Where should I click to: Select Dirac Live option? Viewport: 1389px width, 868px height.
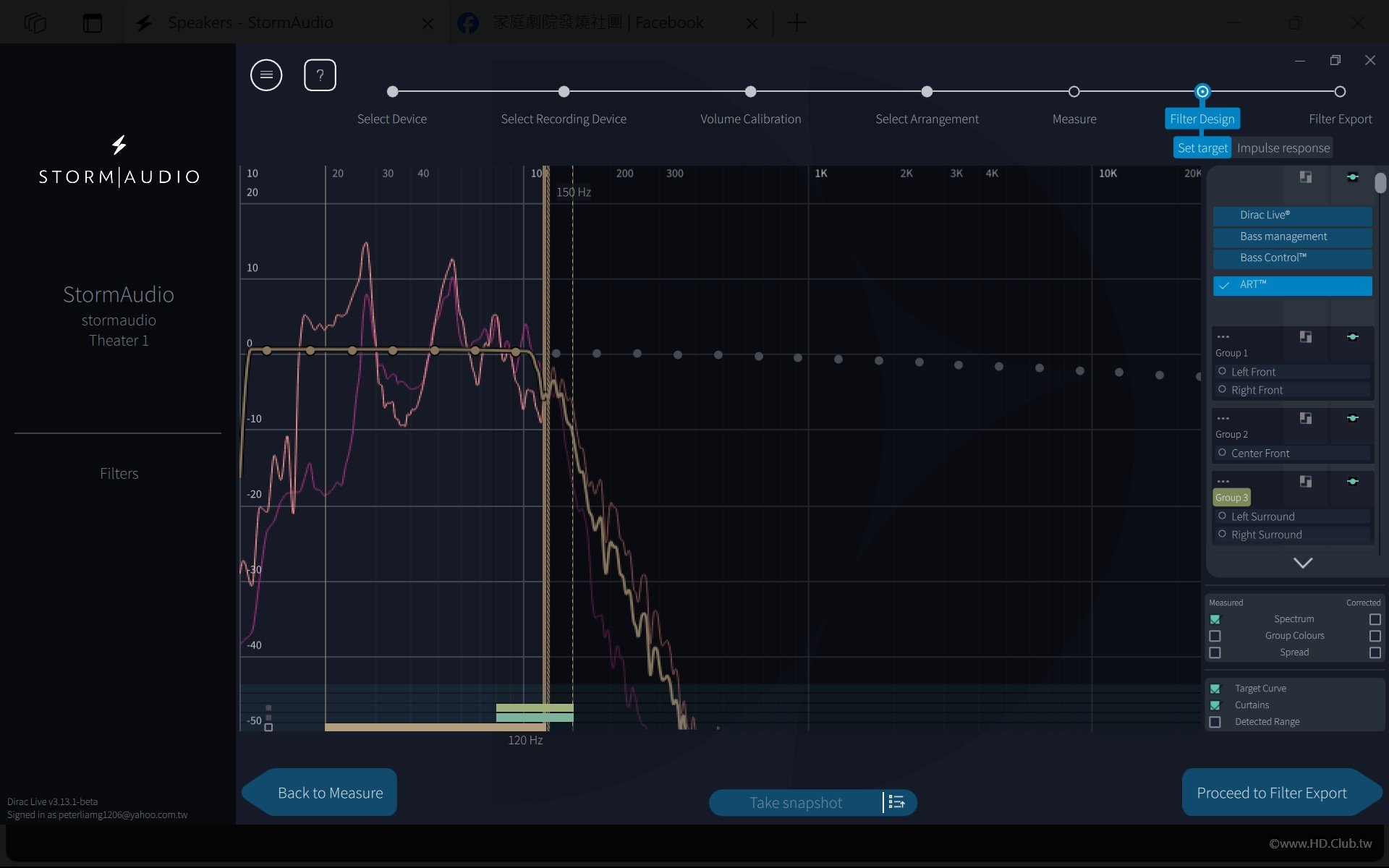click(x=1292, y=215)
